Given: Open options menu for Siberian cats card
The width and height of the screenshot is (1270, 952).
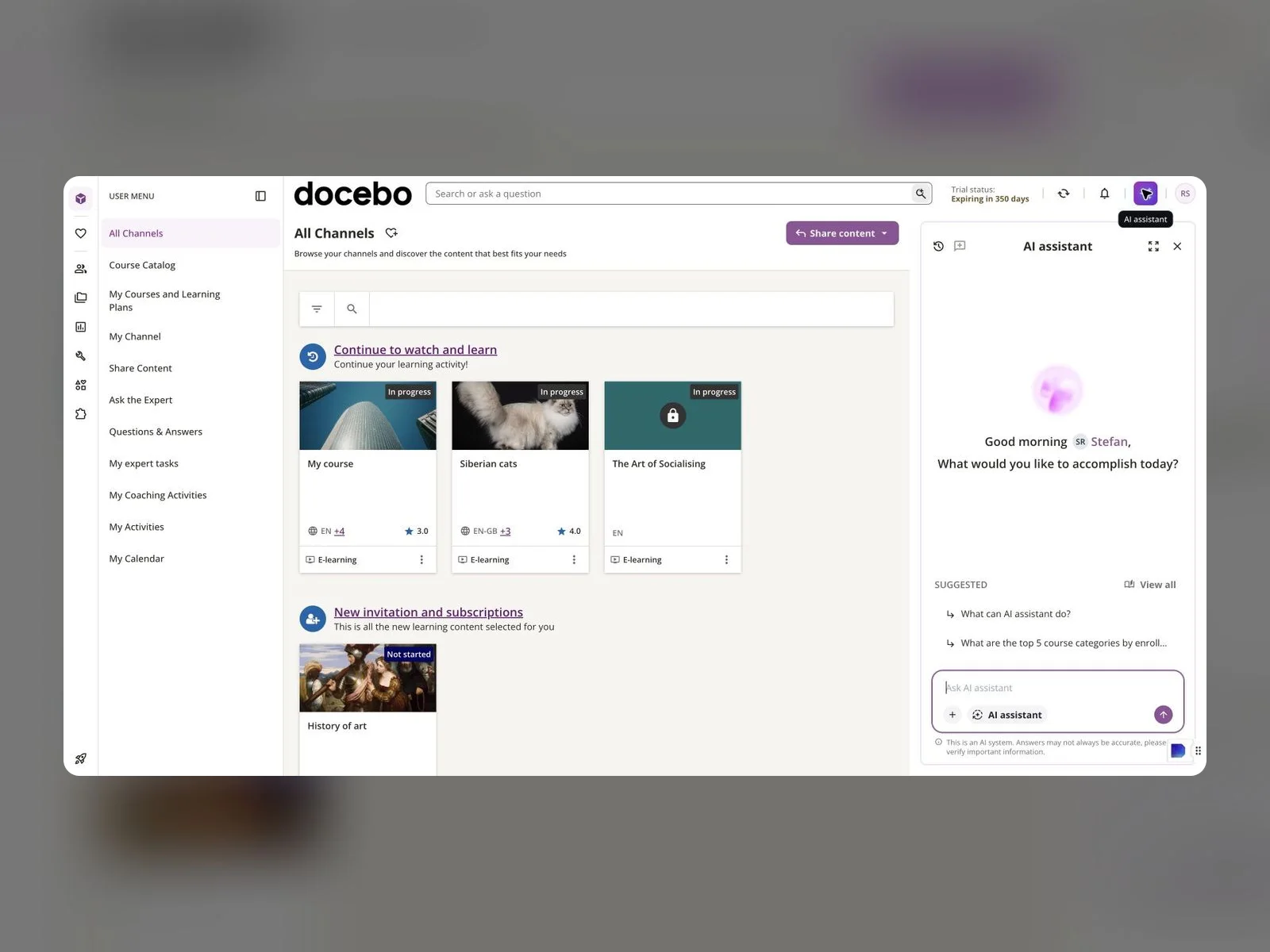Looking at the screenshot, I should pos(574,559).
